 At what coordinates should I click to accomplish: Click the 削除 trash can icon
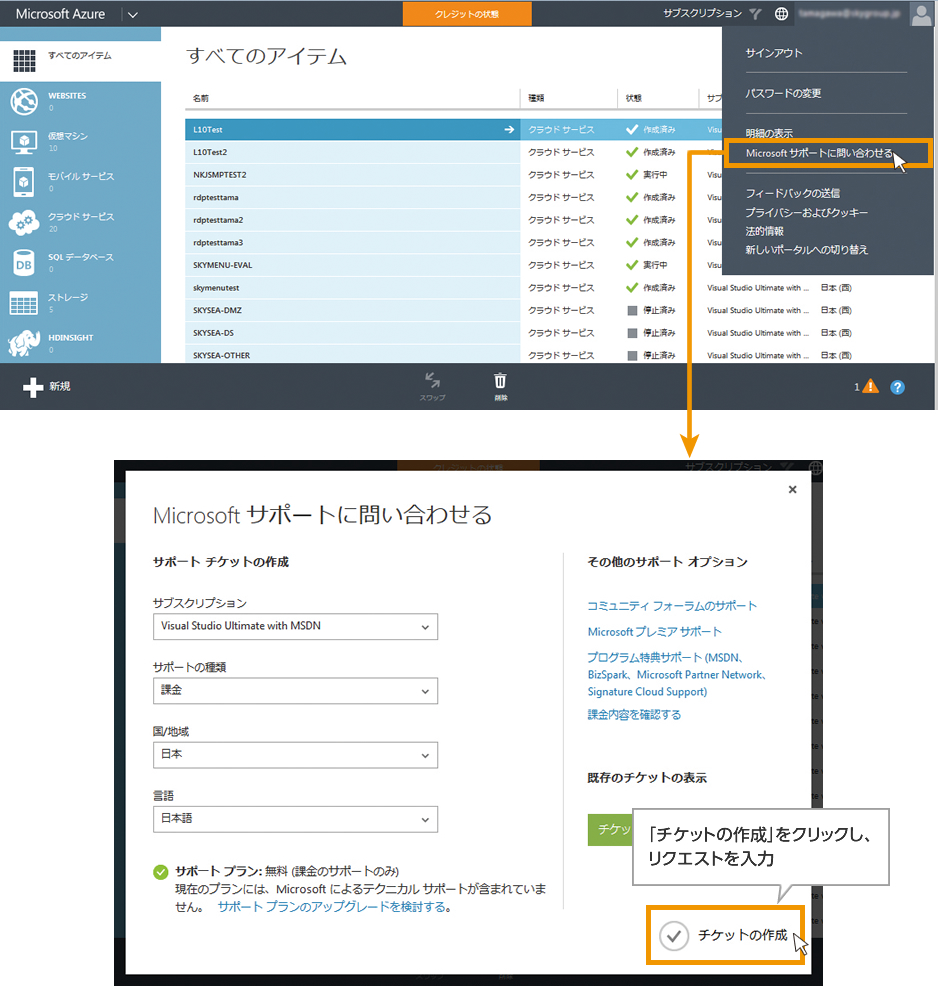pos(500,380)
